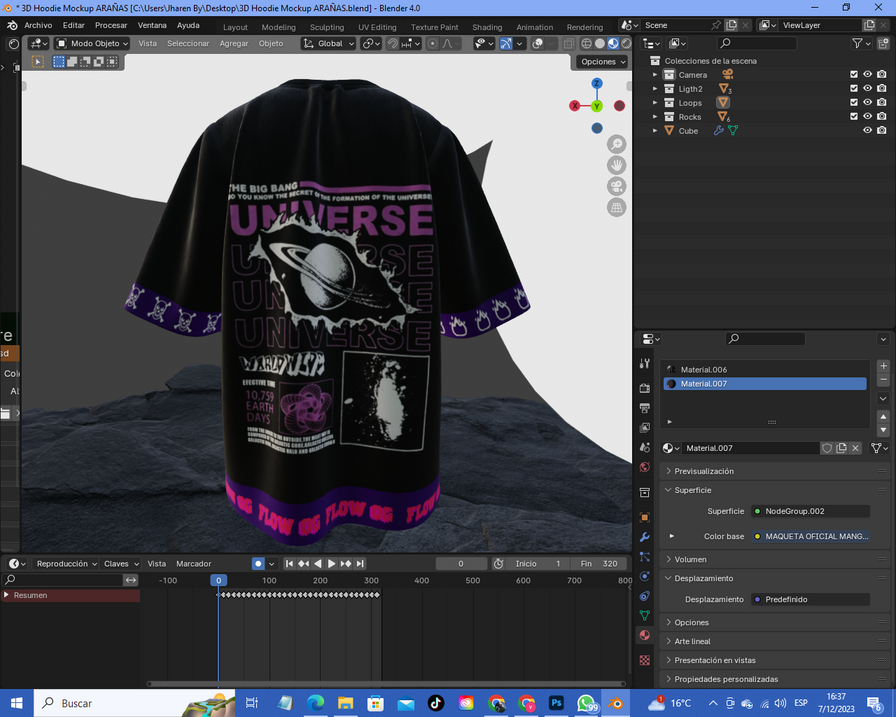Open Photoshop from the Windows taskbar
The image size is (896, 717).
point(557,703)
